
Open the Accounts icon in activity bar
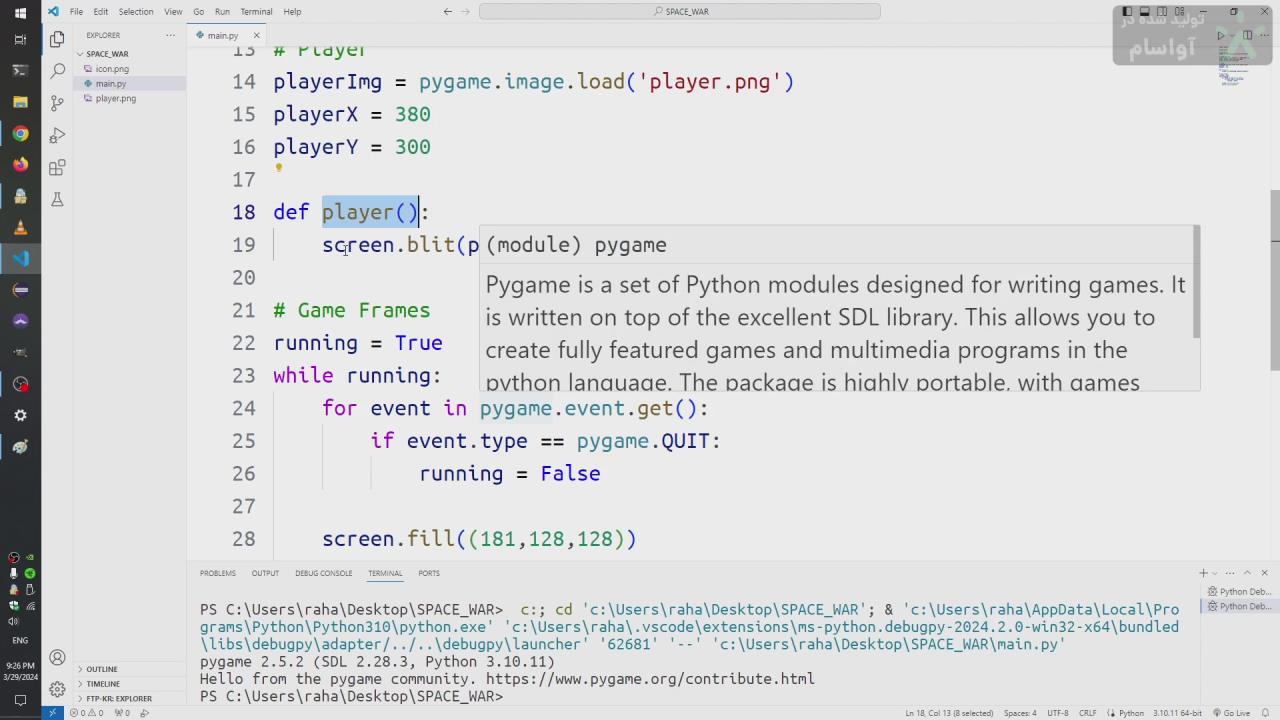click(x=57, y=658)
